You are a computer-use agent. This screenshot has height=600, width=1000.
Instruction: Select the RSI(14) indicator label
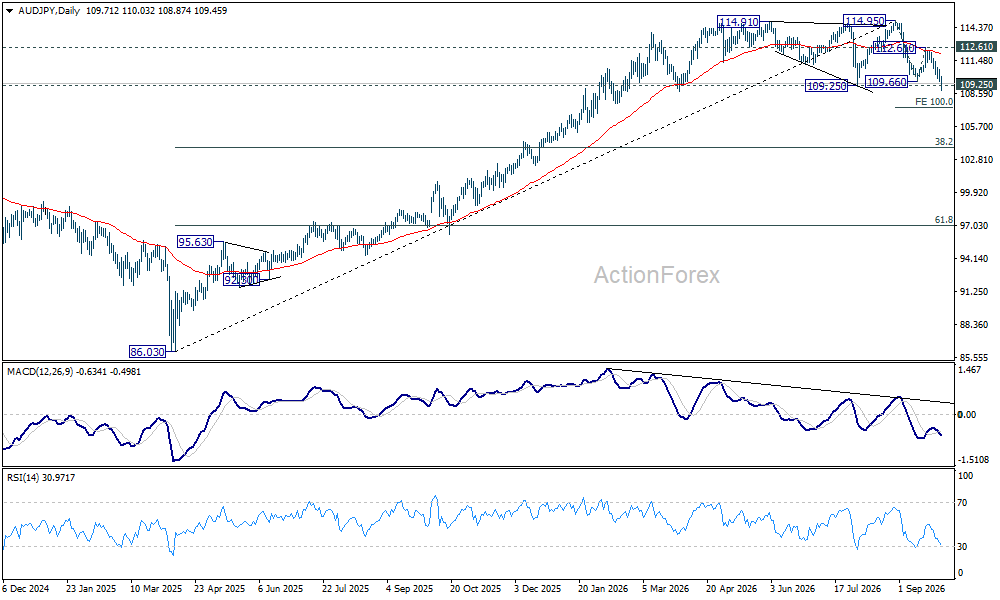point(25,477)
